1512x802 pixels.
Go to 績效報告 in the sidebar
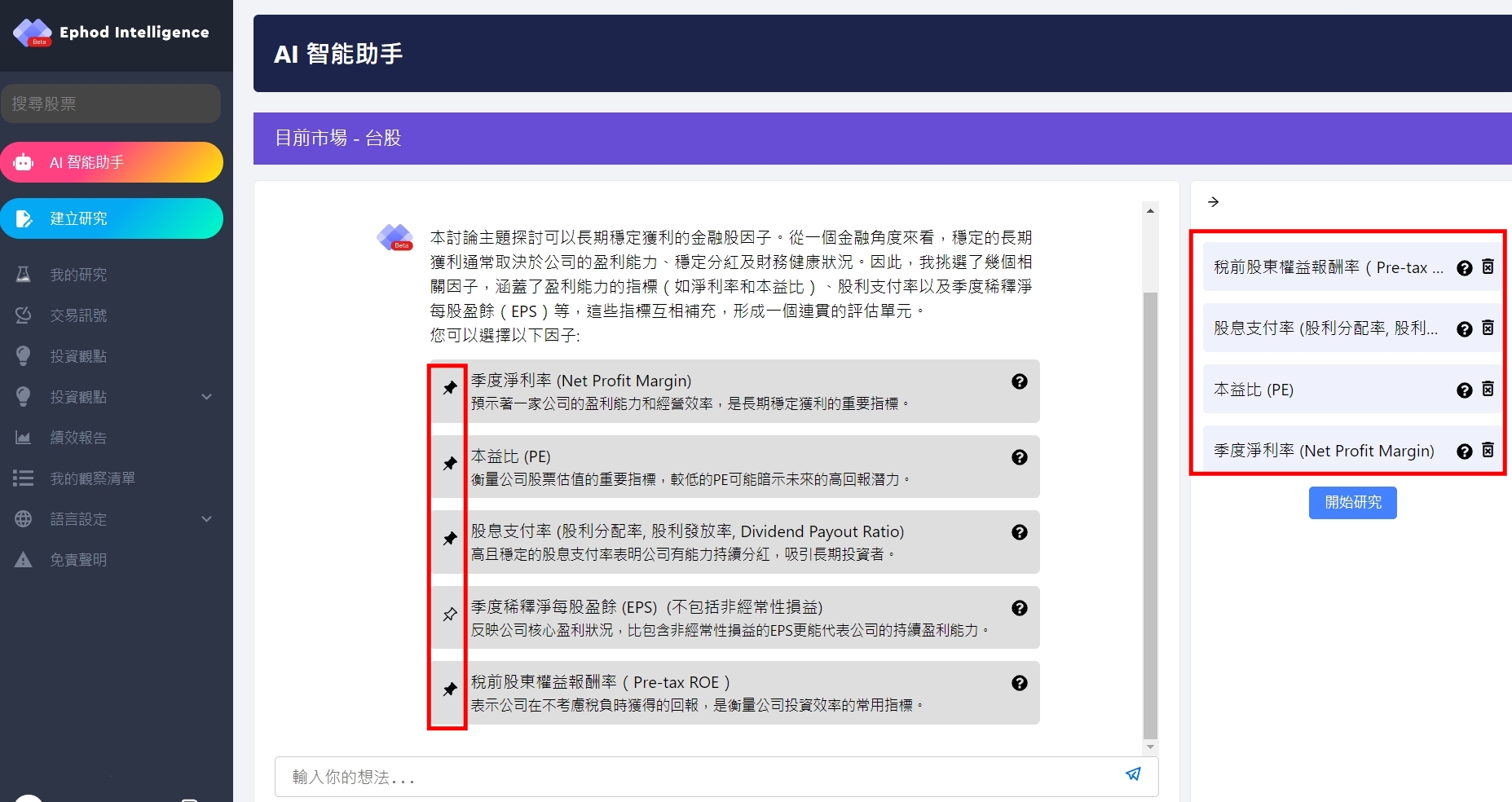click(x=78, y=438)
